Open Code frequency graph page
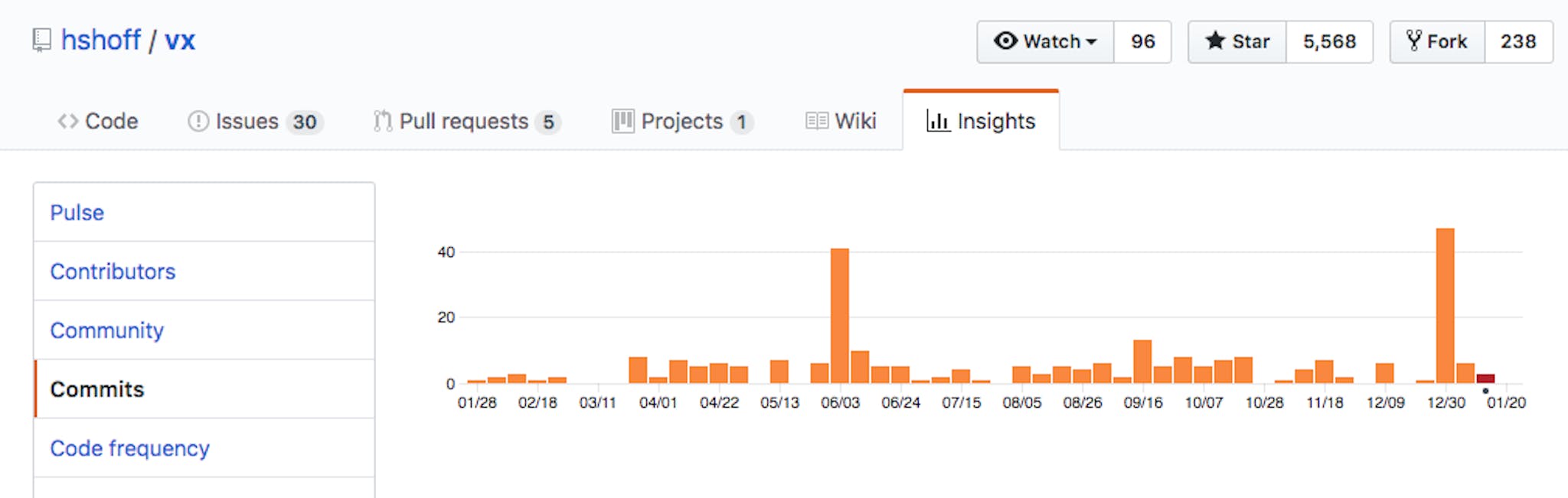The image size is (1568, 498). [129, 448]
